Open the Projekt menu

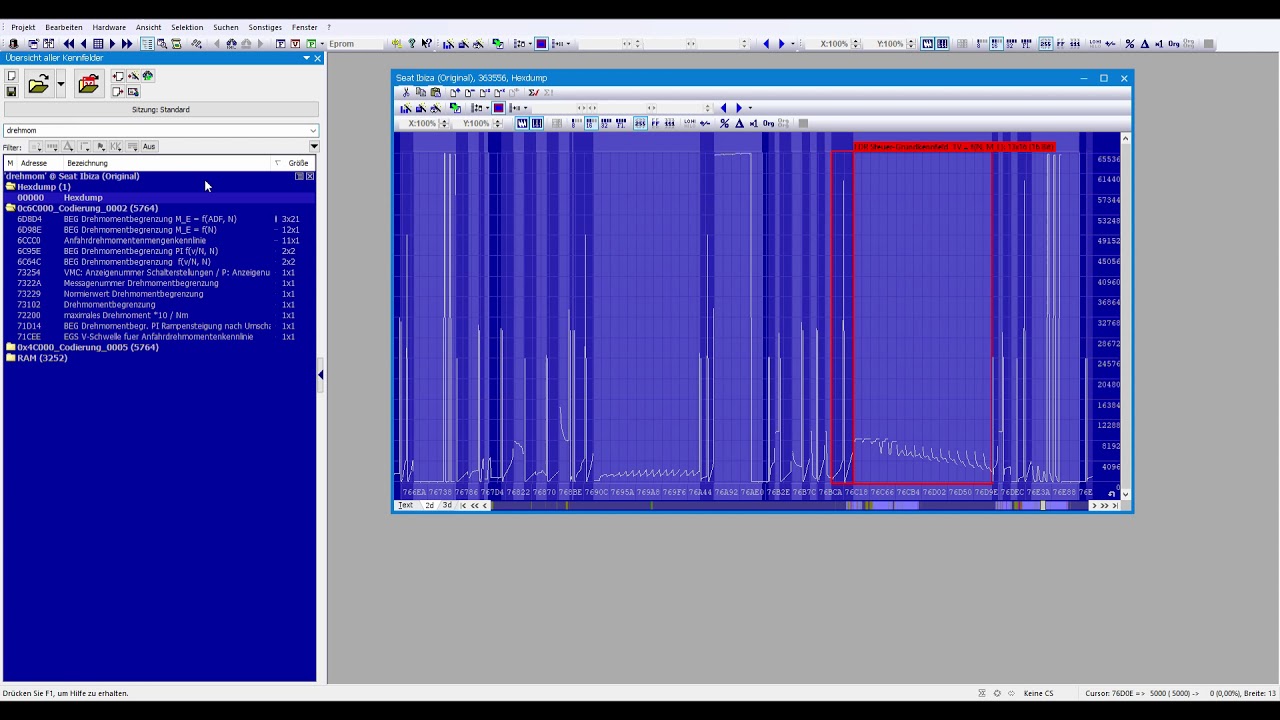pyautogui.click(x=23, y=27)
